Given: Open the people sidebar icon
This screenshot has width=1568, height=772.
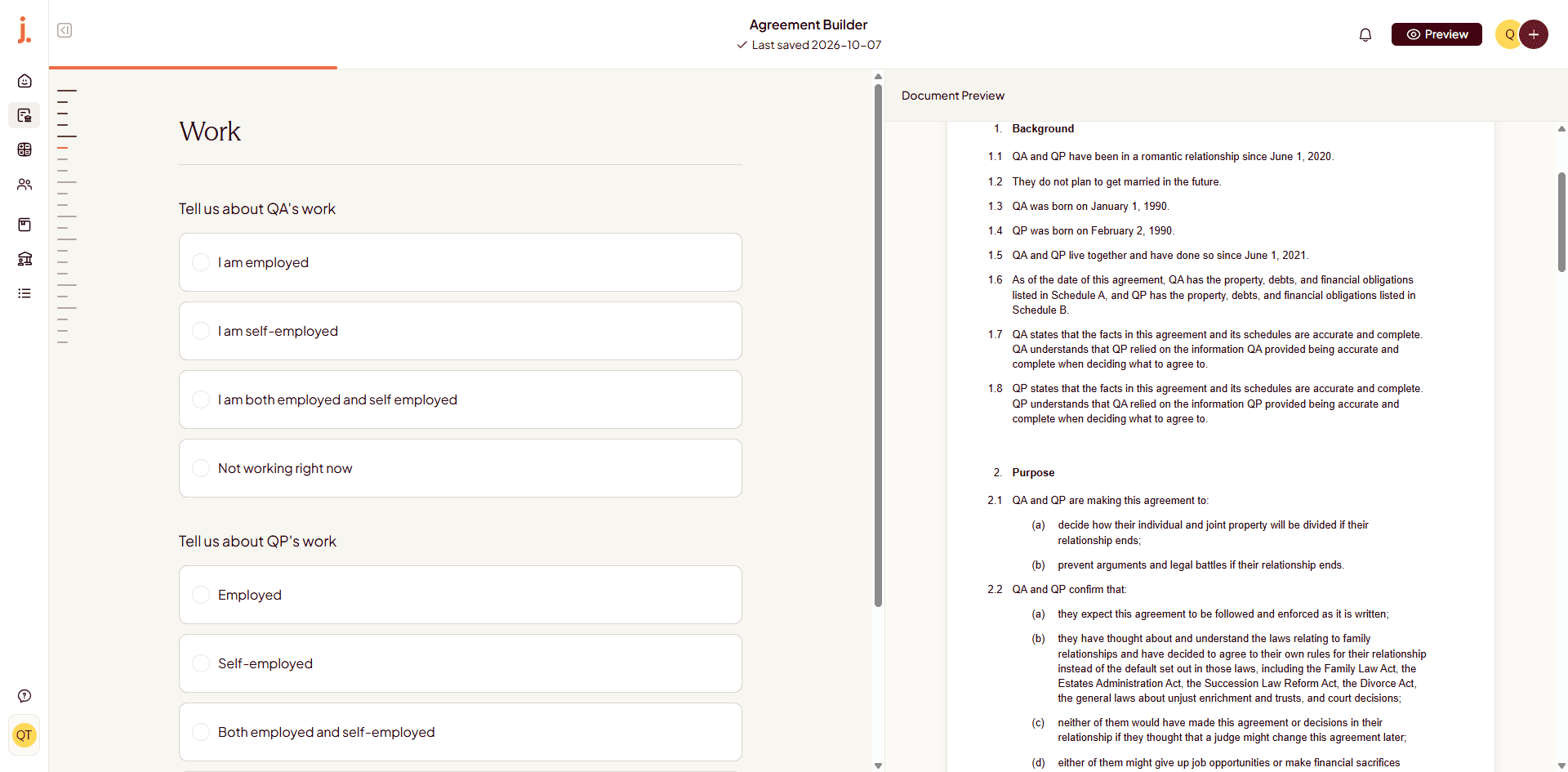Looking at the screenshot, I should [x=24, y=185].
